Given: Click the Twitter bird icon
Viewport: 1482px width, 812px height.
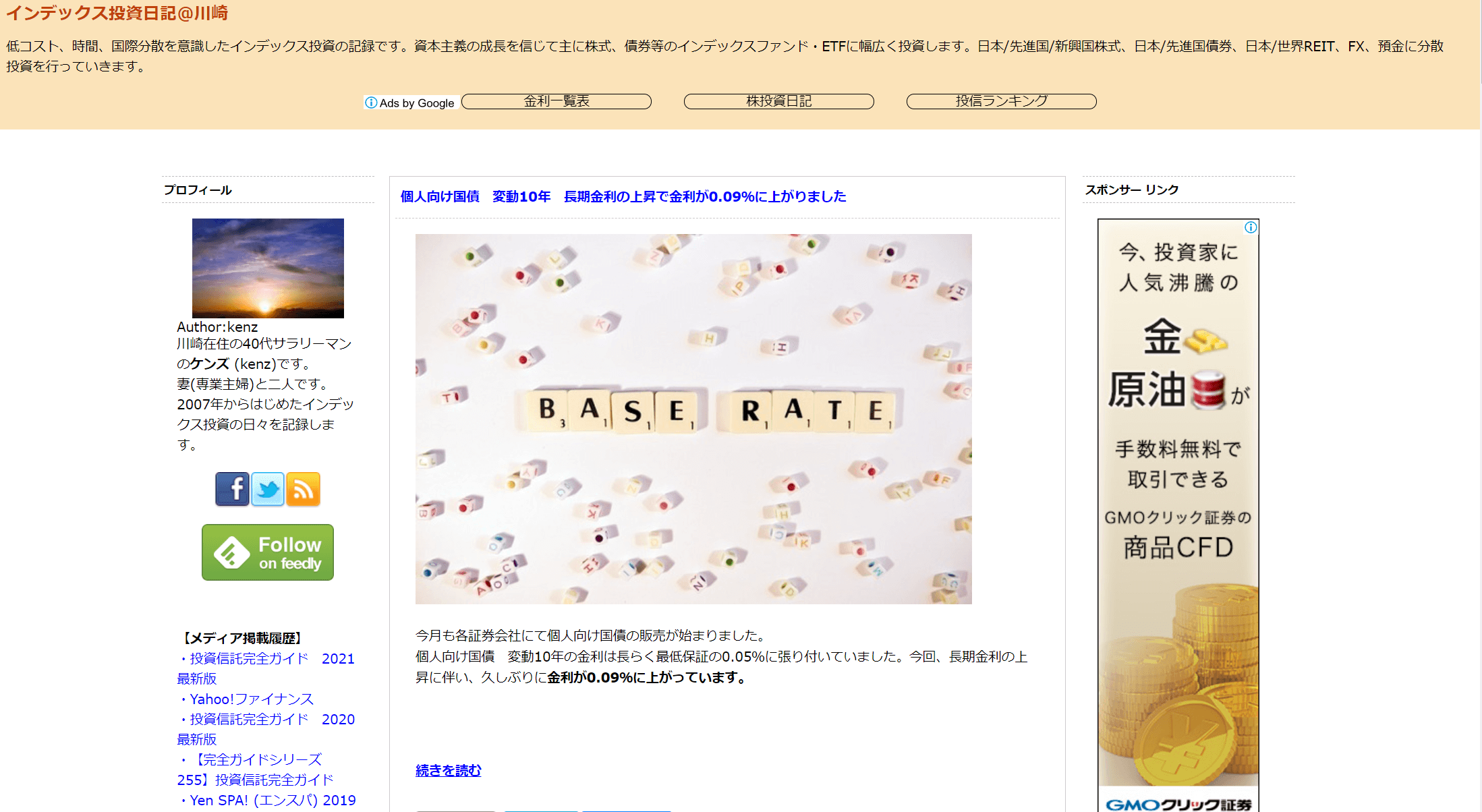Looking at the screenshot, I should click(x=268, y=489).
